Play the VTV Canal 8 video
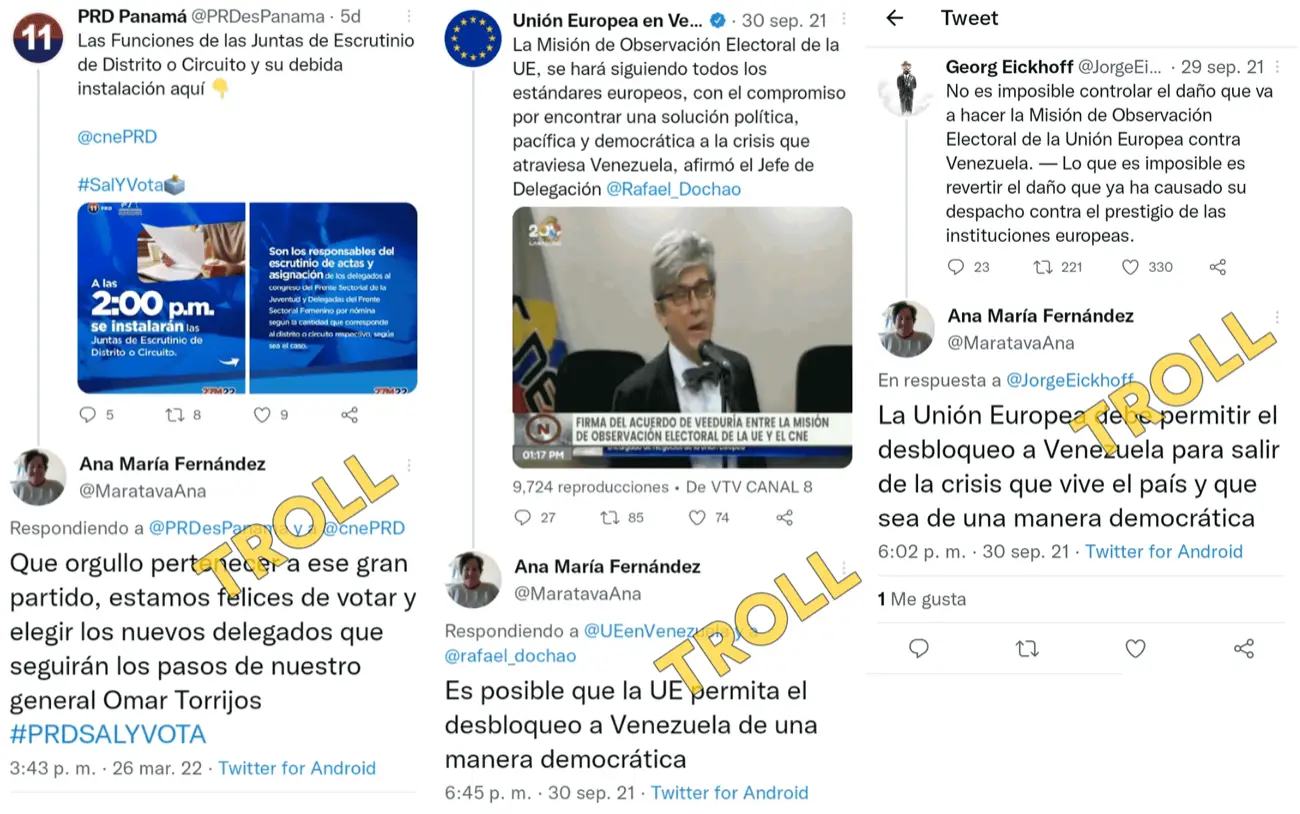Screen dimensions: 1300x814 (682, 337)
